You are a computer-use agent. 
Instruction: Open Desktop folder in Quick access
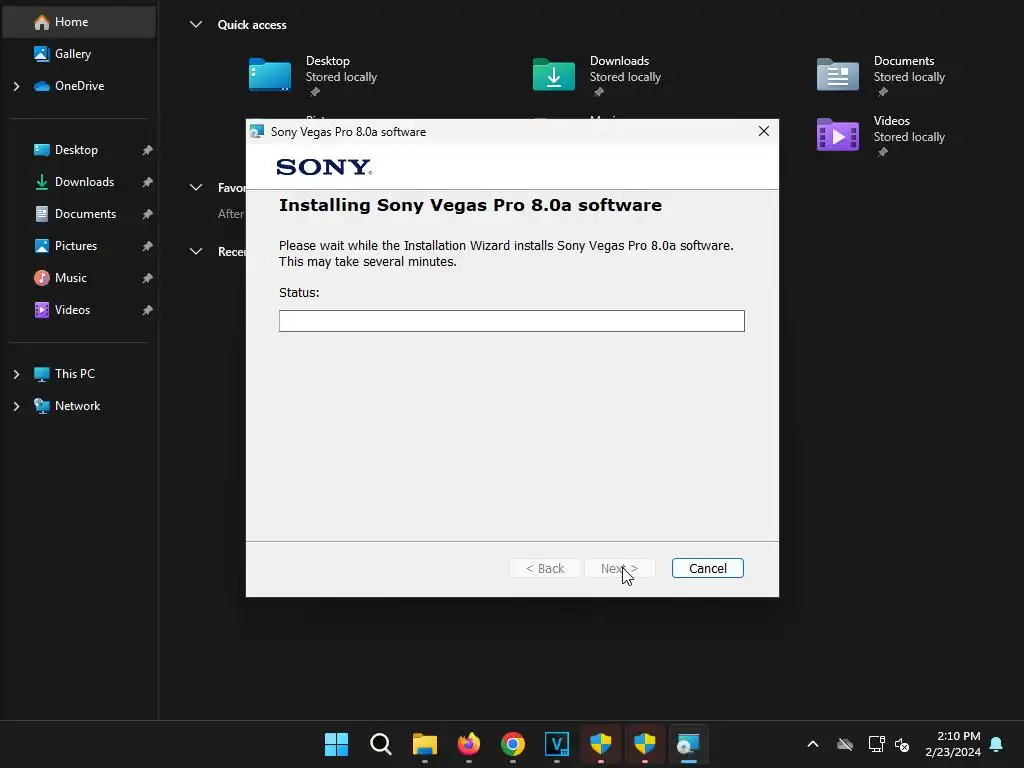(x=313, y=75)
